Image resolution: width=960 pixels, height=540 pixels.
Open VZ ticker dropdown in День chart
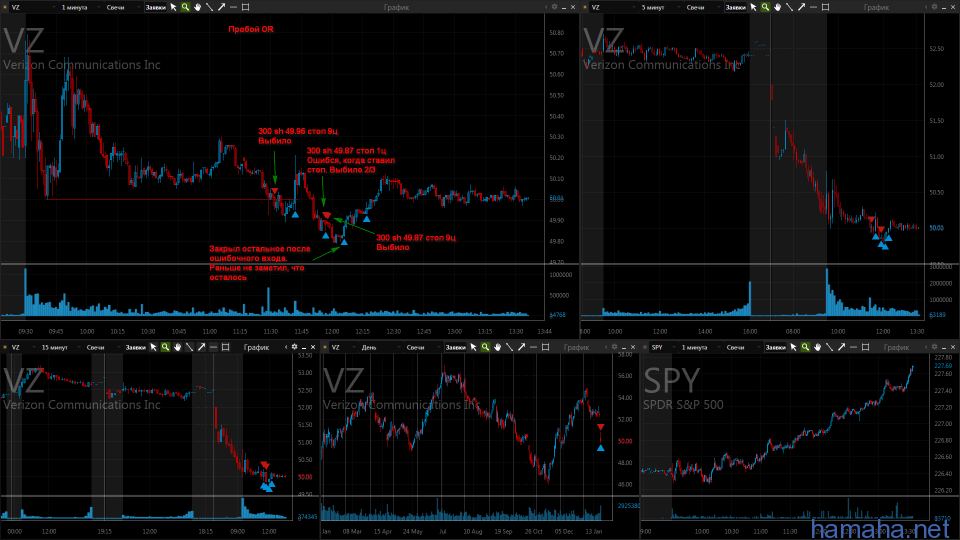click(342, 347)
